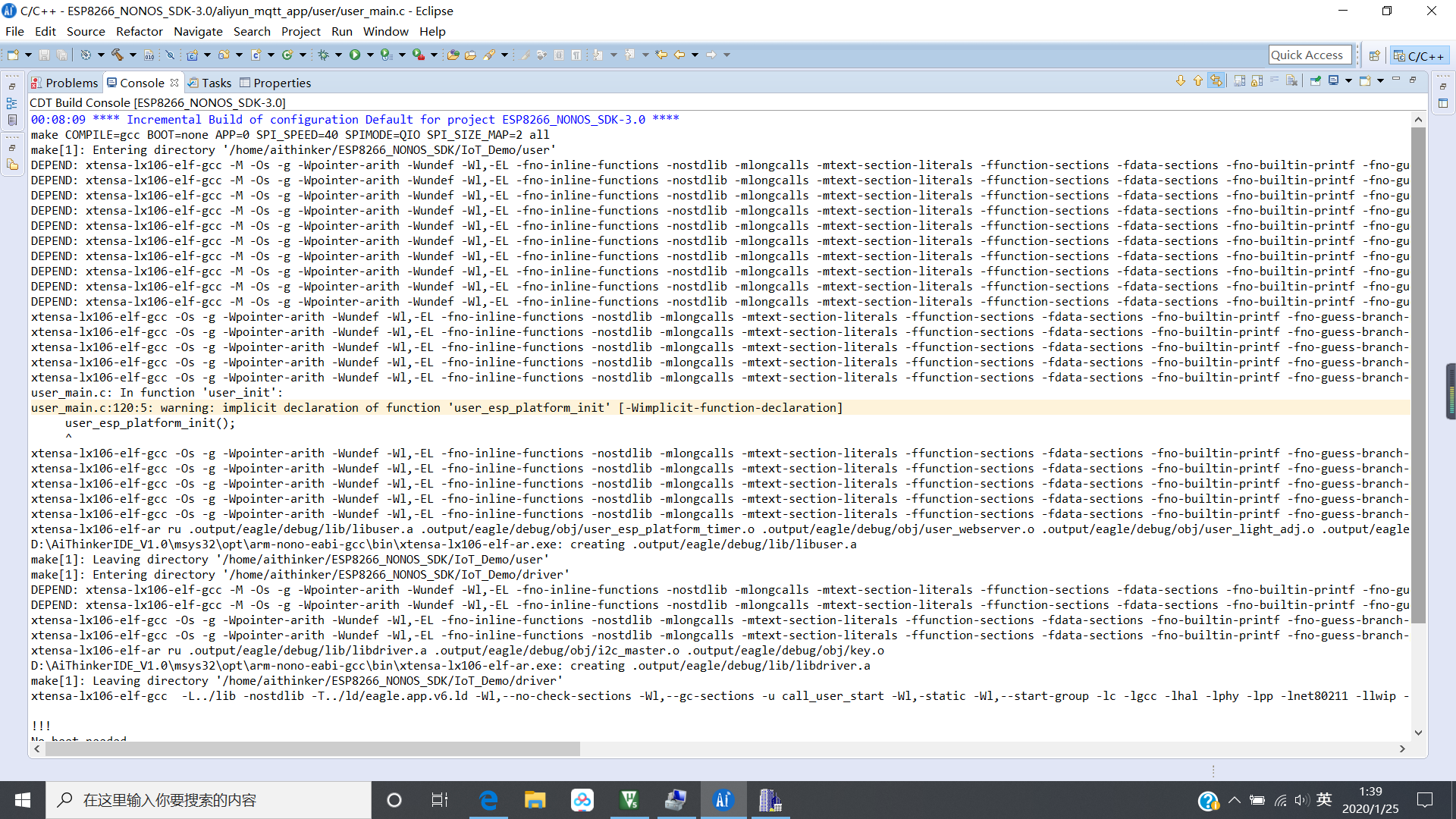This screenshot has height=819, width=1456.
Task: Open the Refactor menu
Action: coord(139,31)
